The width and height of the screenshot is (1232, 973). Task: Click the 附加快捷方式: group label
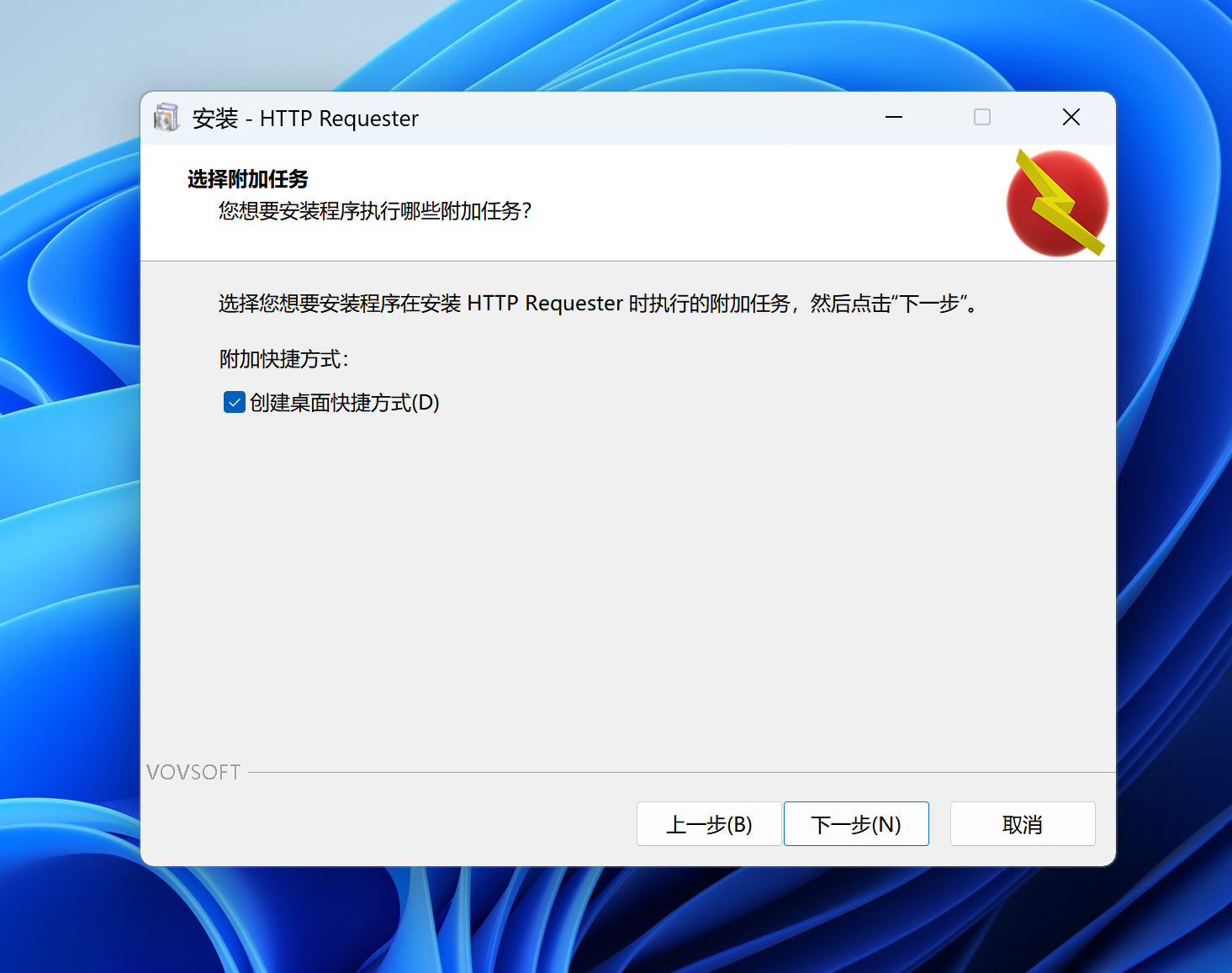[283, 359]
